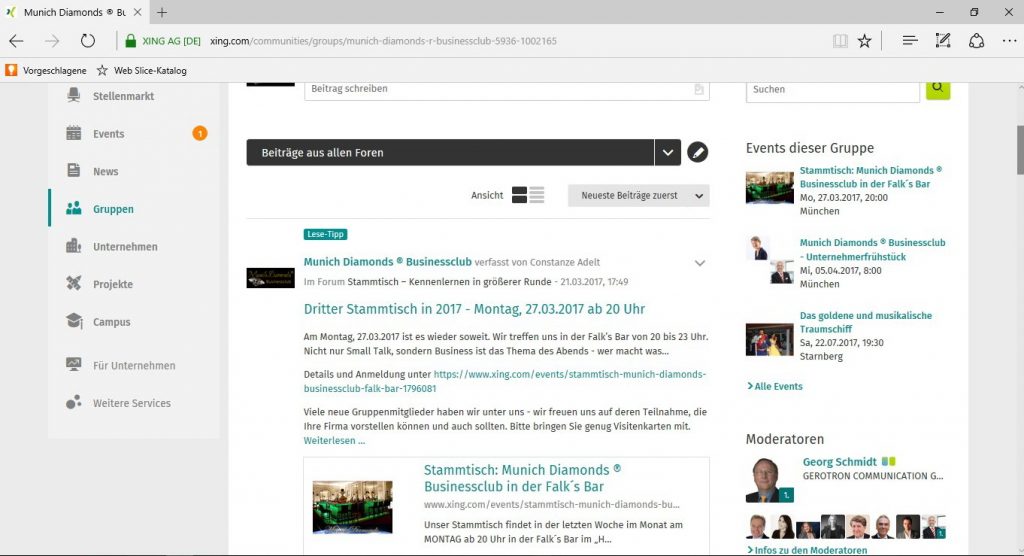The height and width of the screenshot is (556, 1024).
Task: Click attachment icon in Beitrag schreiben field
Action: (x=699, y=90)
